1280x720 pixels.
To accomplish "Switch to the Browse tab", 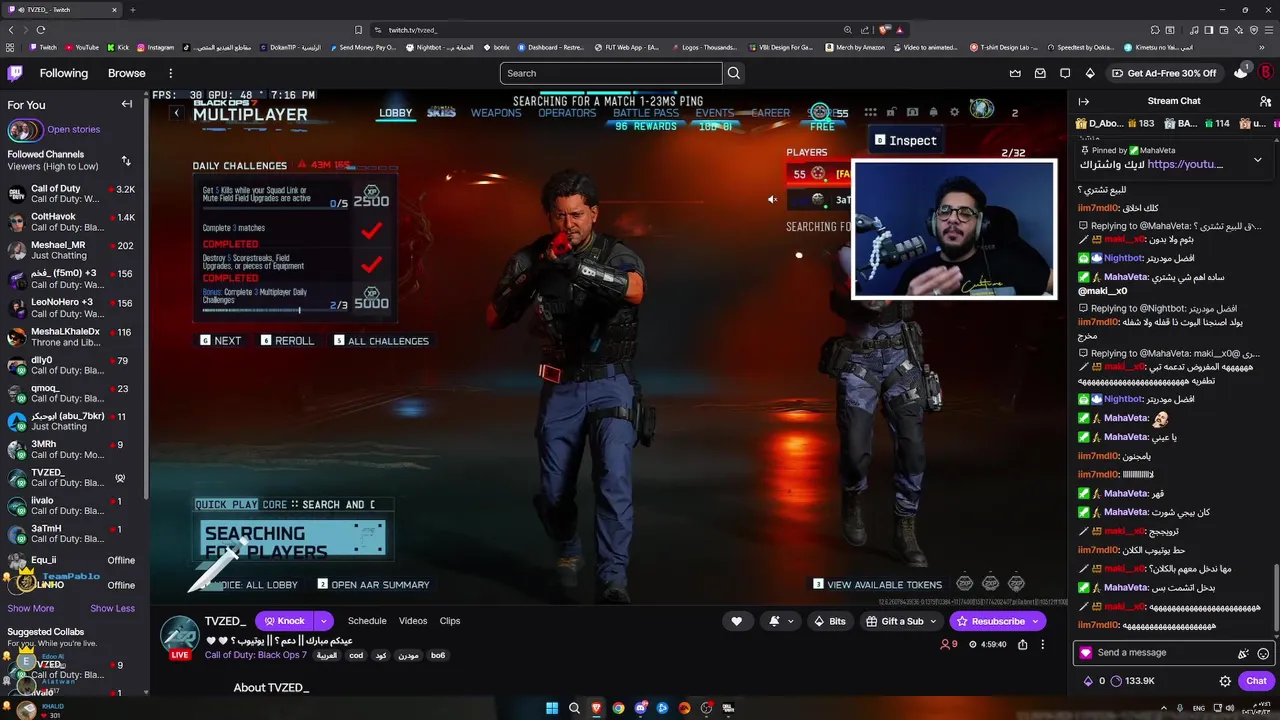I will coord(127,73).
